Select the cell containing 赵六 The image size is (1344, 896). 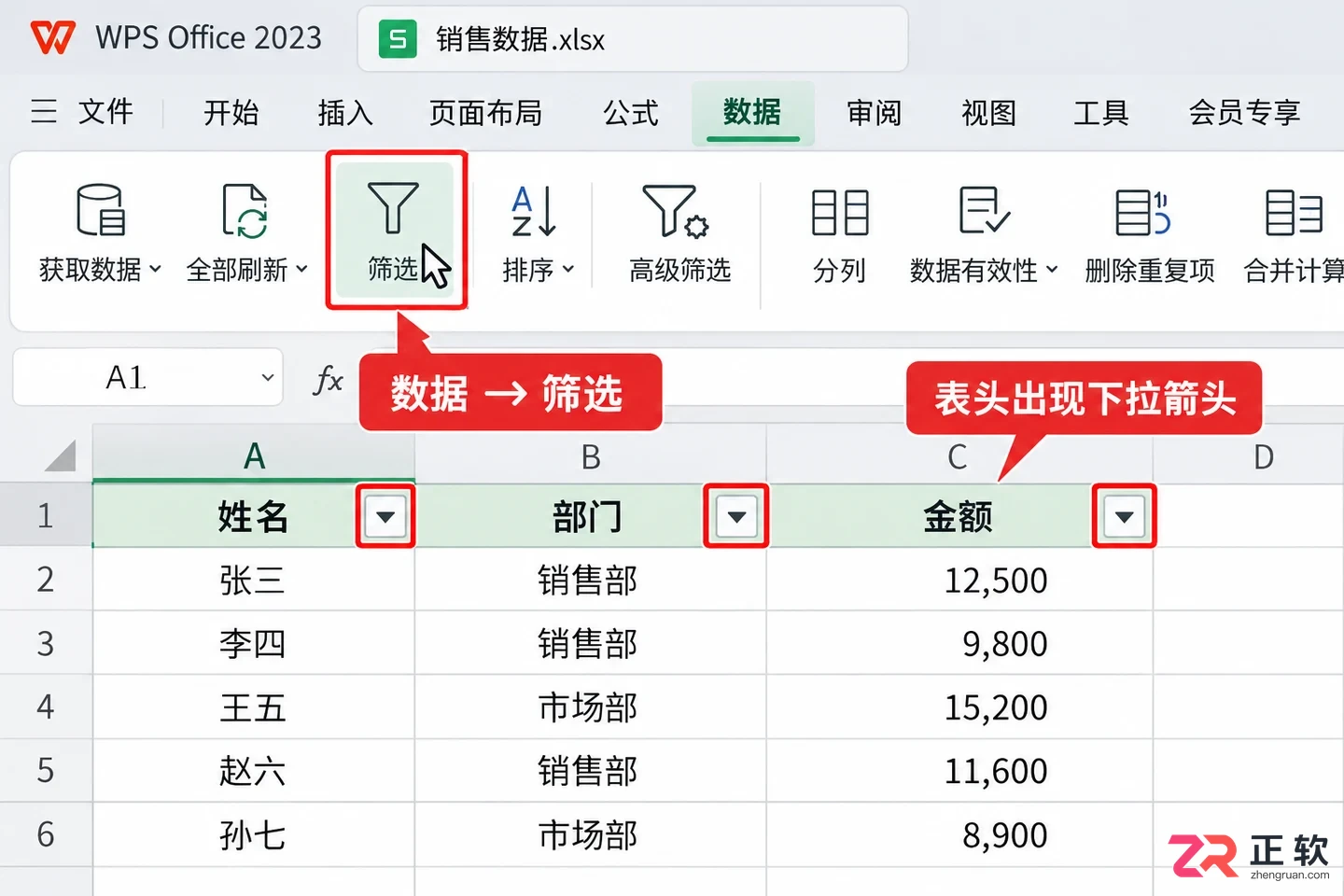tap(254, 770)
